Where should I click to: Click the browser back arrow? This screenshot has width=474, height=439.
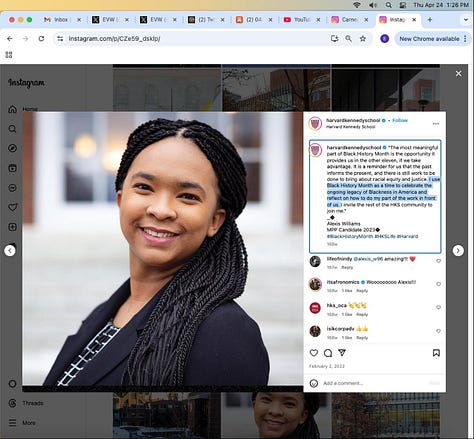[x=10, y=39]
